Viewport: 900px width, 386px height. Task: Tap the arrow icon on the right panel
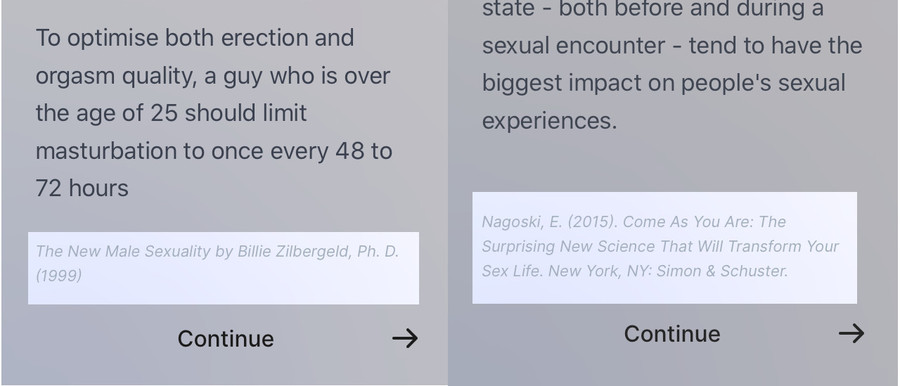pyautogui.click(x=851, y=333)
